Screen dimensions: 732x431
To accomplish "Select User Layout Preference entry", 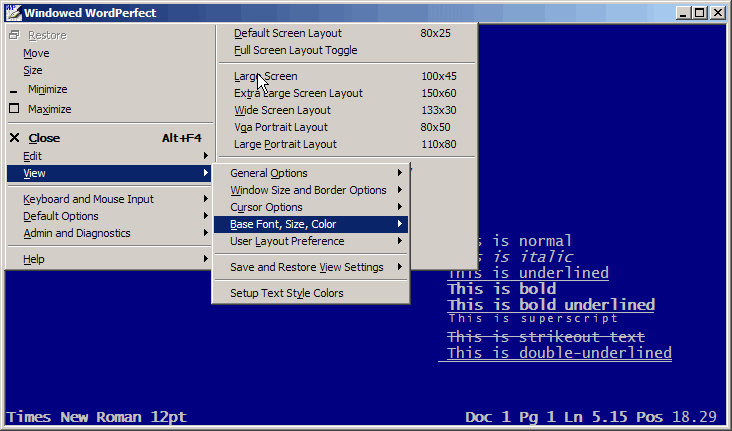I will click(x=287, y=241).
